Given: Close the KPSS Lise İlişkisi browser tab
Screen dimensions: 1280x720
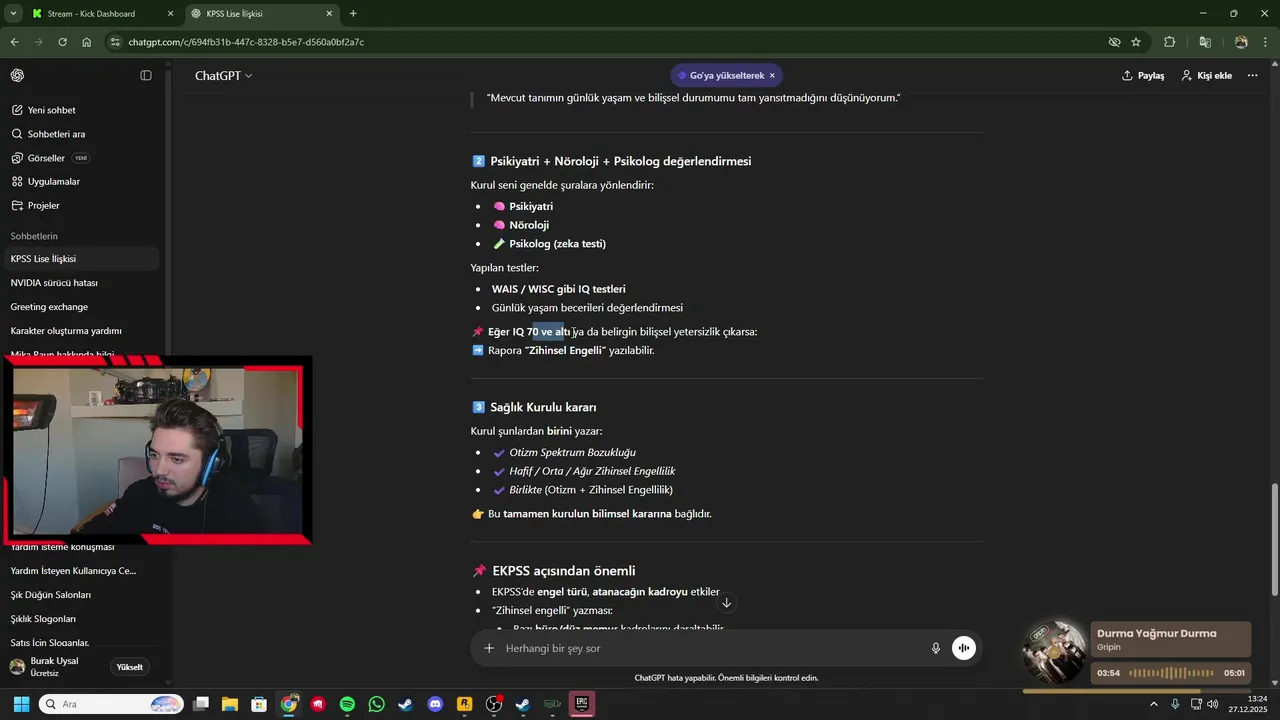Looking at the screenshot, I should [329, 14].
